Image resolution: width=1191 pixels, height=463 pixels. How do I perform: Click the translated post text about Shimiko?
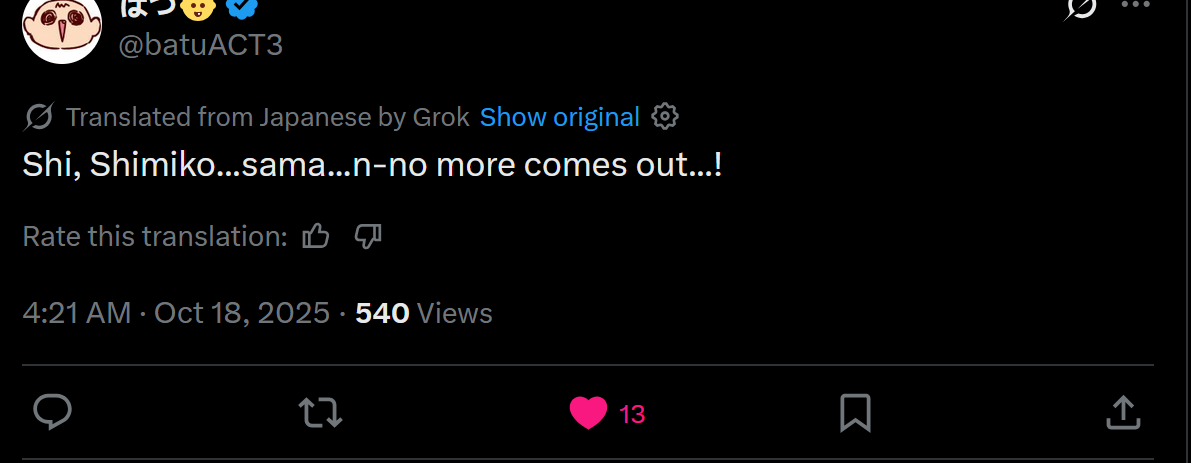click(372, 166)
